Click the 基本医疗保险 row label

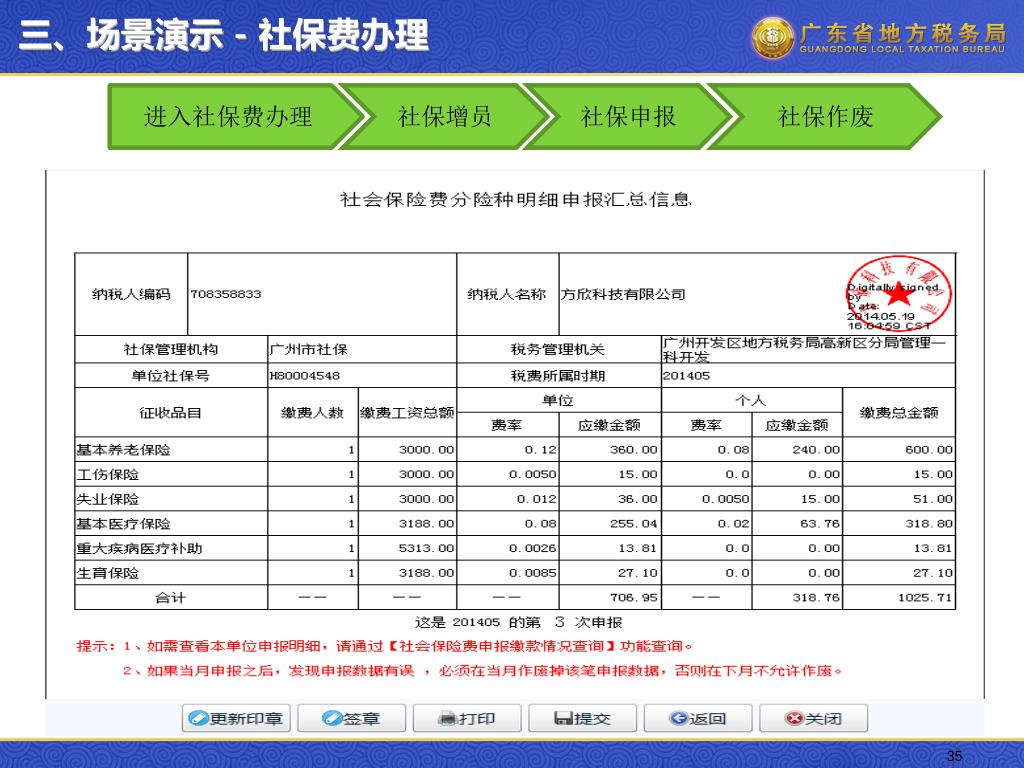coord(123,524)
